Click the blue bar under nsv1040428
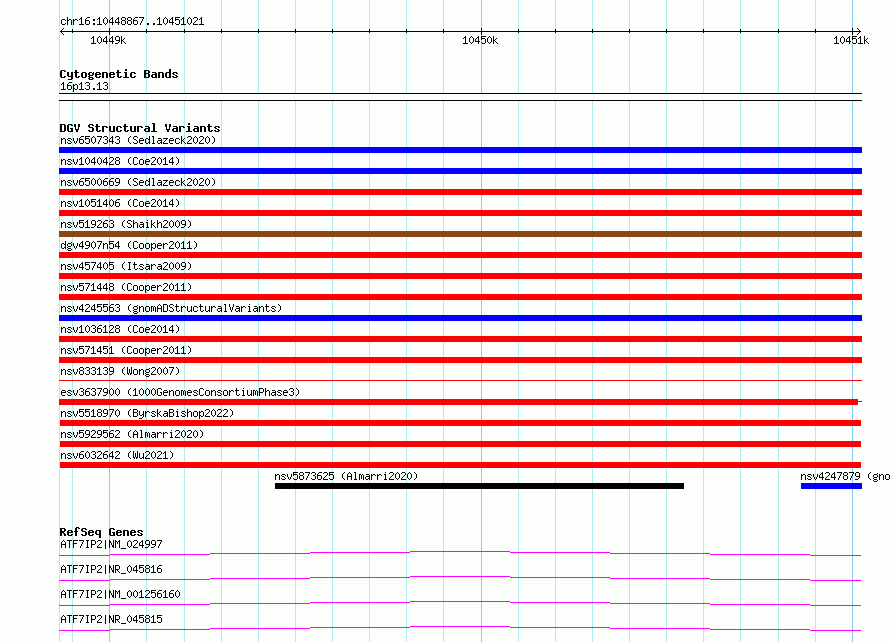Screen dimensions: 890x642 460,171
